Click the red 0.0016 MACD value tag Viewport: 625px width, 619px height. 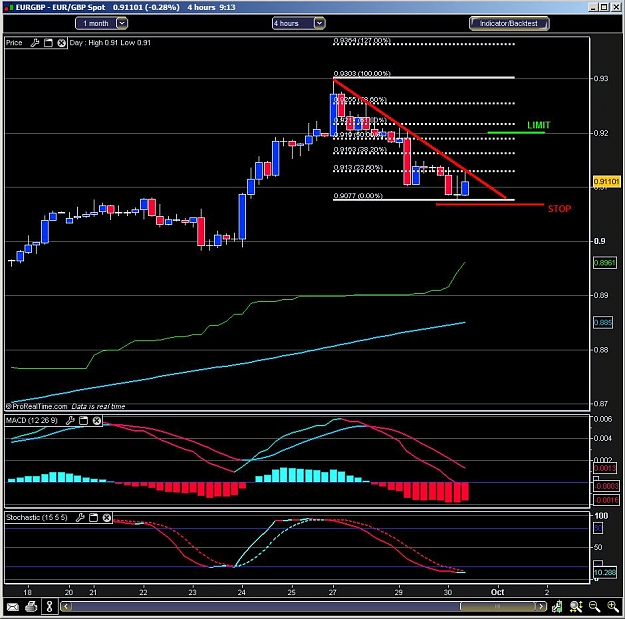606,500
